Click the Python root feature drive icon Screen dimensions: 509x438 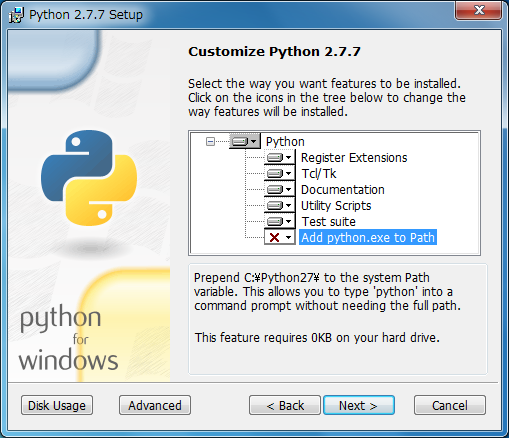tap(240, 142)
